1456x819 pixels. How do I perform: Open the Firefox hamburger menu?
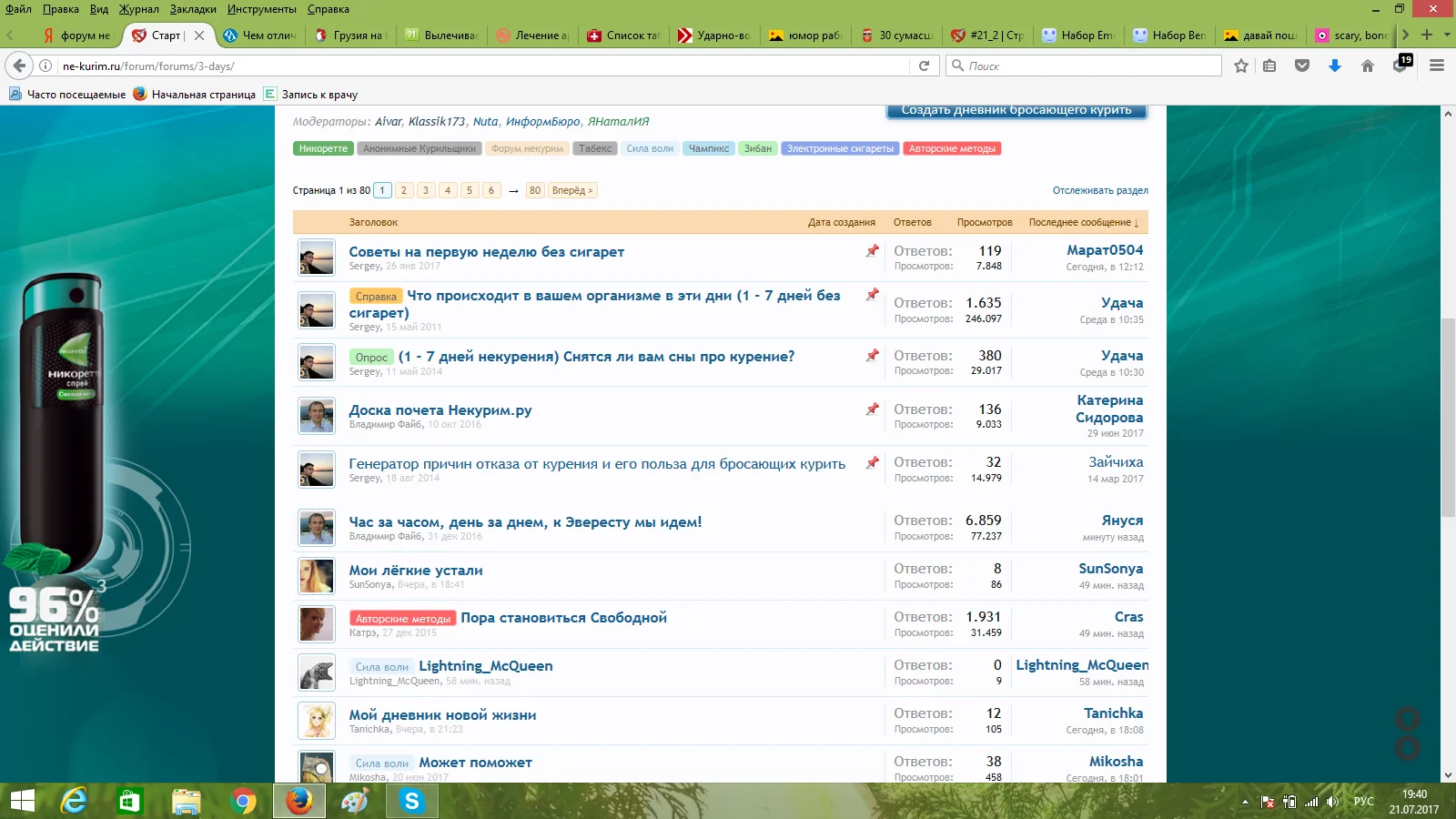(x=1437, y=66)
